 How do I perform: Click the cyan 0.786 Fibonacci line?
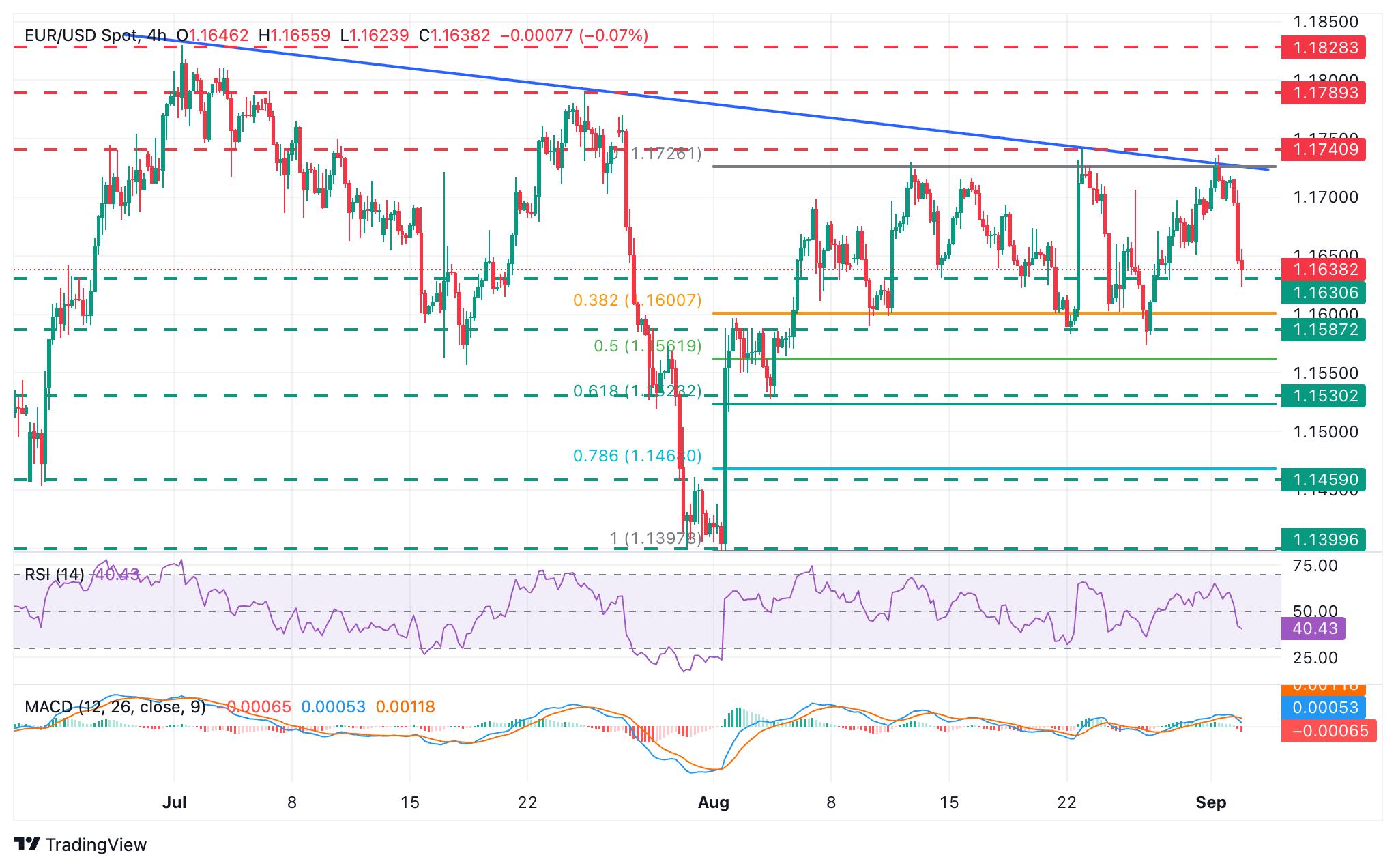(994, 469)
